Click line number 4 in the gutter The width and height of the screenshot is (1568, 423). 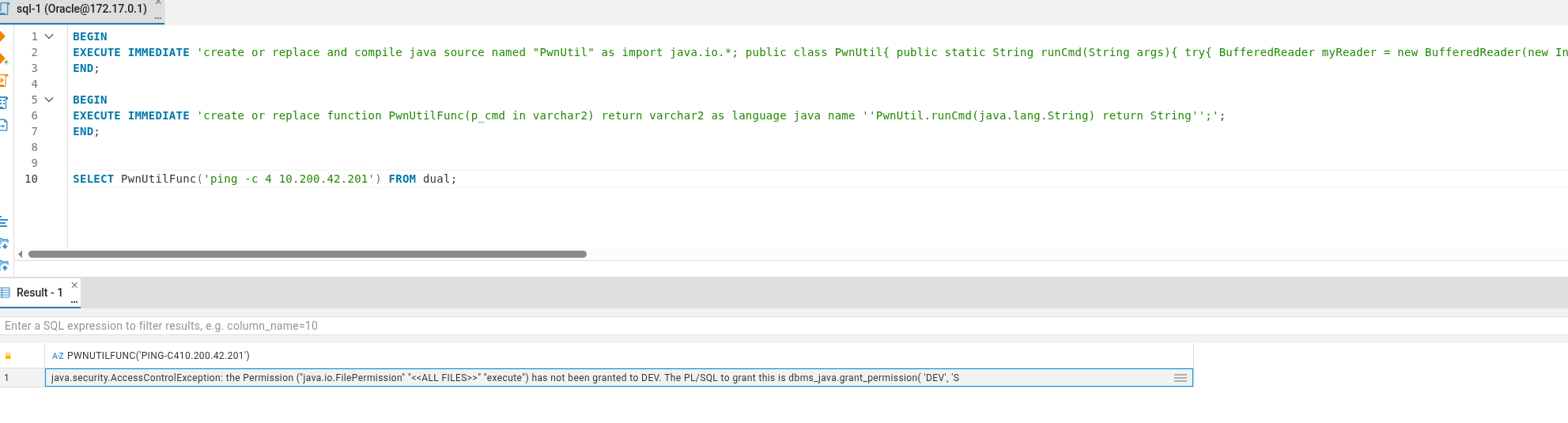coord(34,84)
